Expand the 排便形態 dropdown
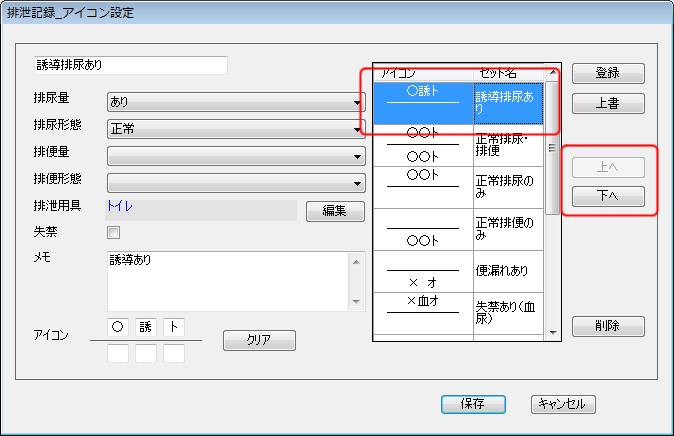The height and width of the screenshot is (436, 674). pos(236,183)
